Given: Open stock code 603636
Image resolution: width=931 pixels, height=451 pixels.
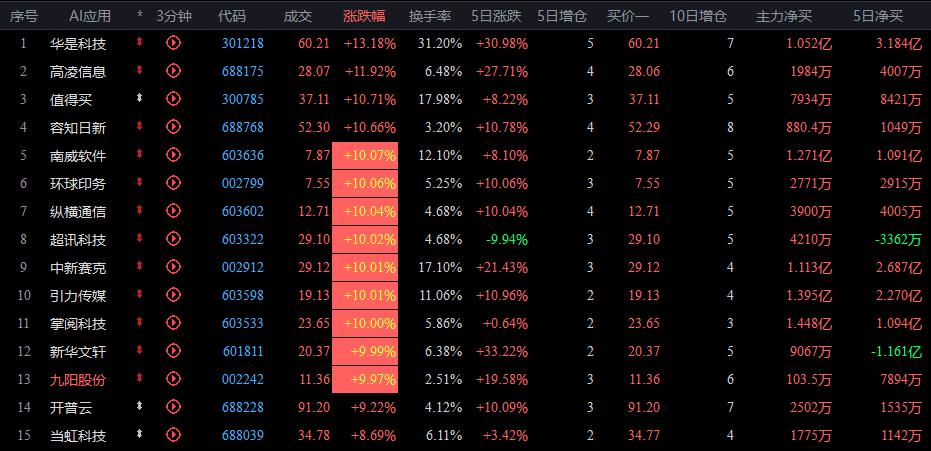Looking at the screenshot, I should (243, 155).
